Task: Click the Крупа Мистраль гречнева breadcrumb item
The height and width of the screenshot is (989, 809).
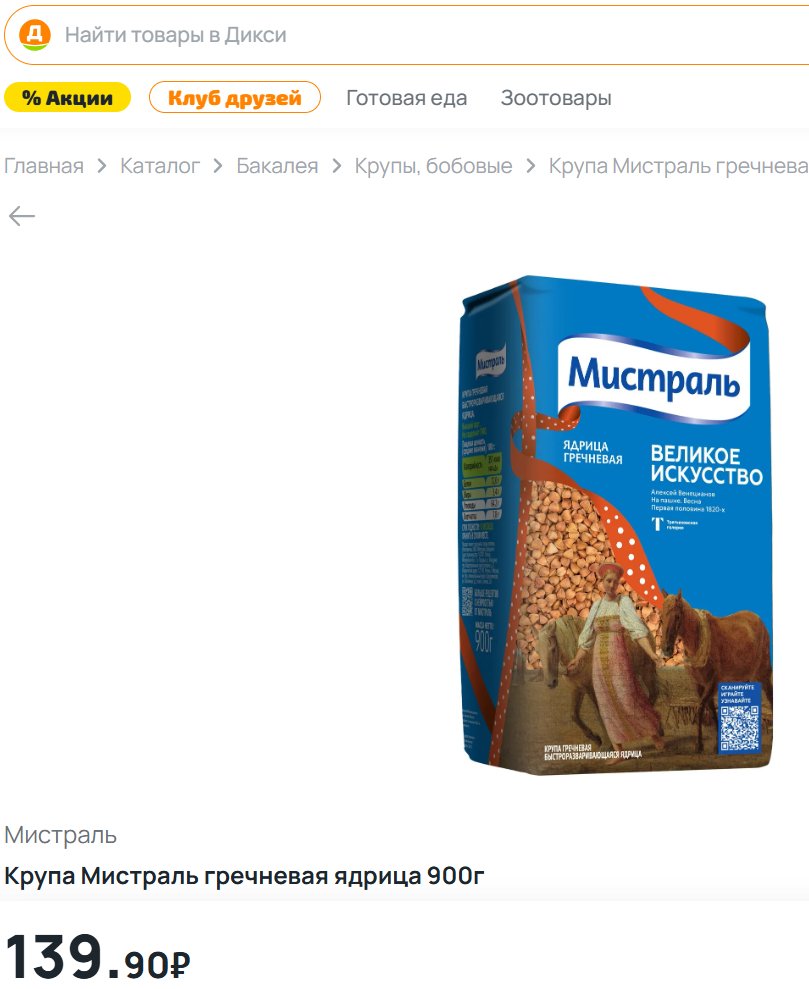Action: (x=678, y=166)
